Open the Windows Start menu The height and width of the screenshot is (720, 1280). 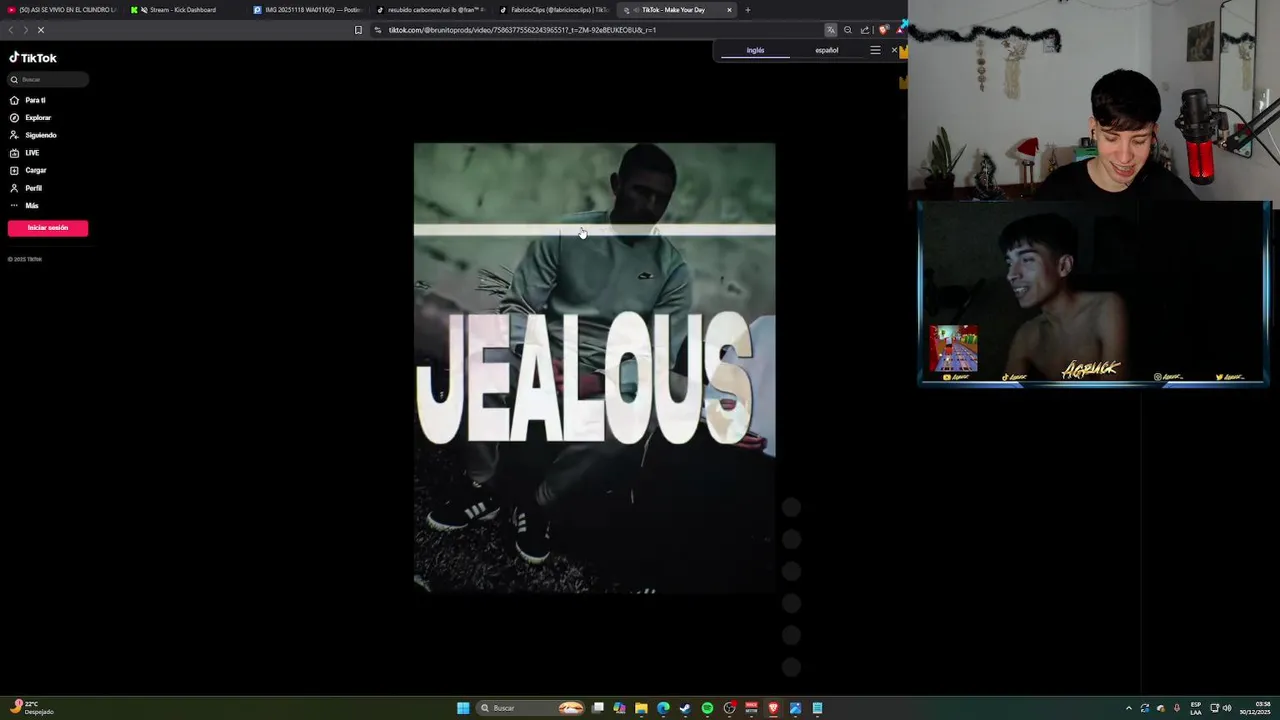tap(463, 708)
